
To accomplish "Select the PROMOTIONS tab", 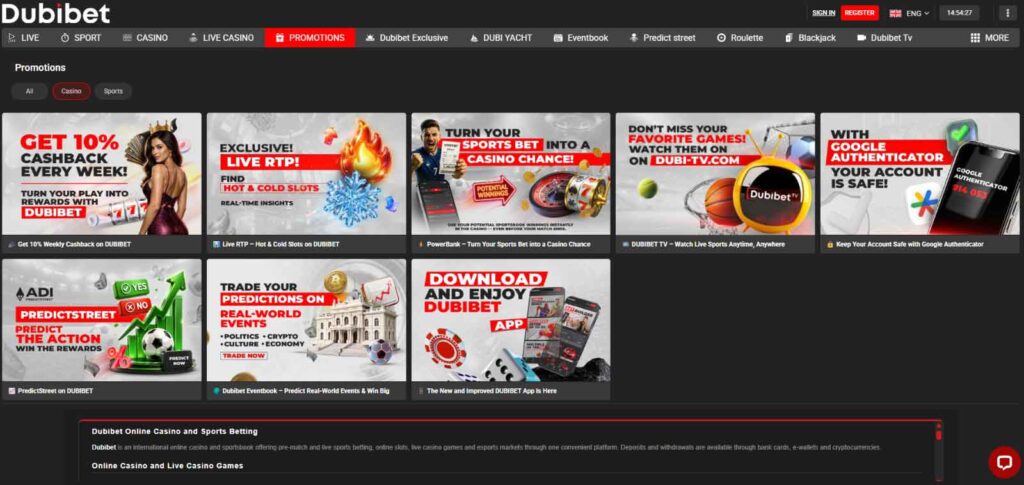I will coord(310,38).
